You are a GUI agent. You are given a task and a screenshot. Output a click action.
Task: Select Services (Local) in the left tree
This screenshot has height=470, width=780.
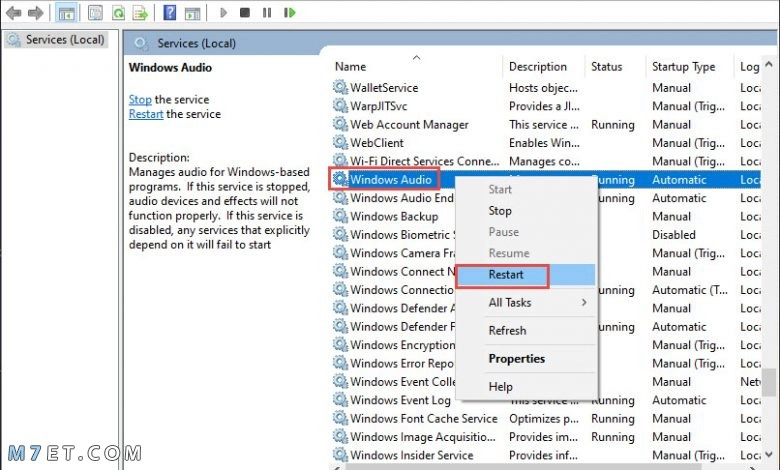pos(56,40)
